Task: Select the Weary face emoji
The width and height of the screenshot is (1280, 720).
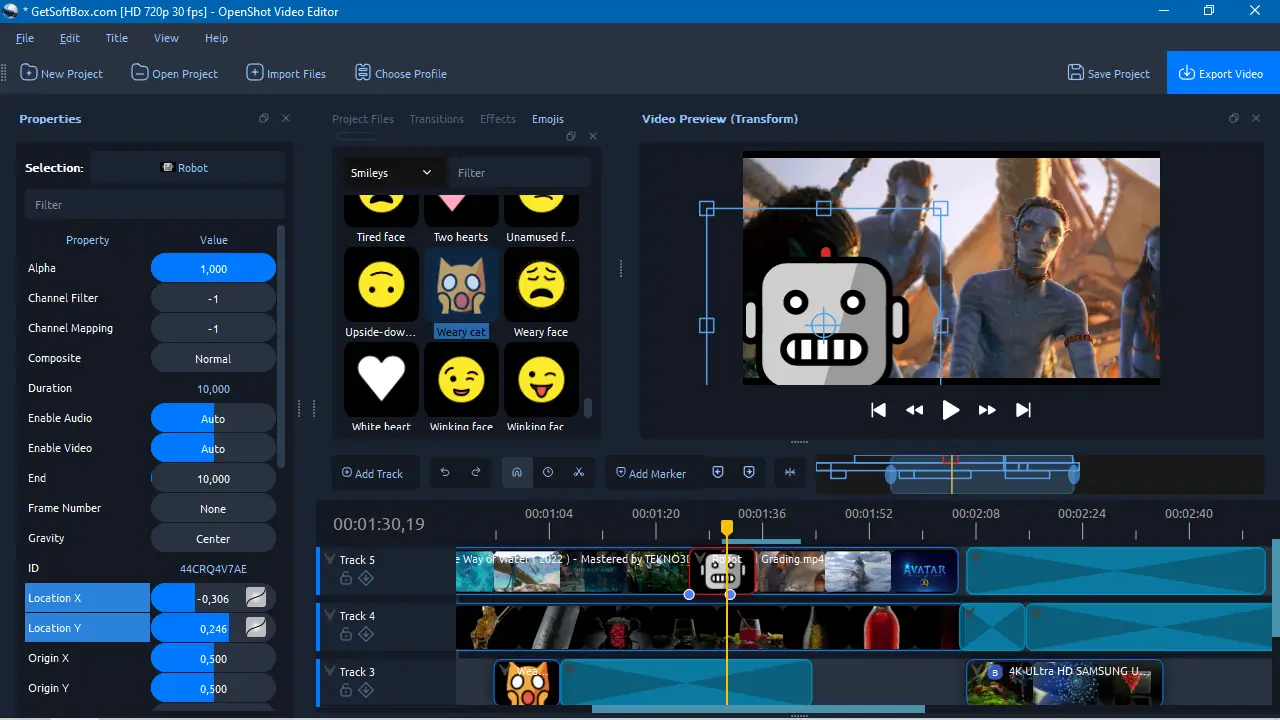Action: click(541, 293)
